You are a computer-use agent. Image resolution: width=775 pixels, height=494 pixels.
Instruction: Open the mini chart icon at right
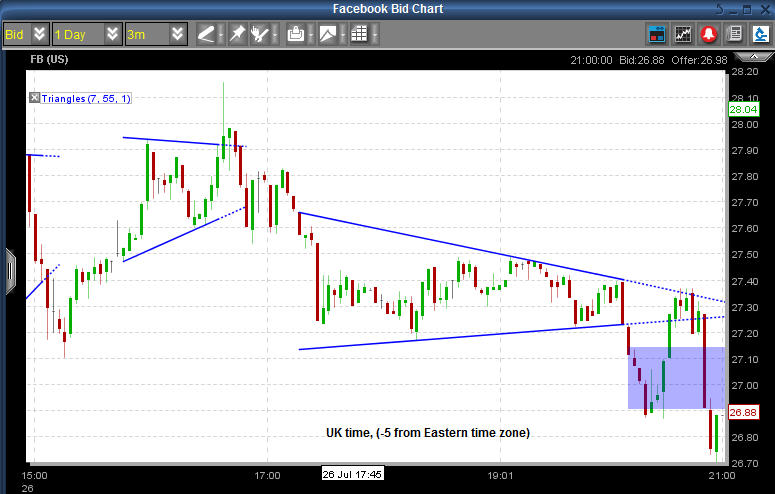[683, 34]
